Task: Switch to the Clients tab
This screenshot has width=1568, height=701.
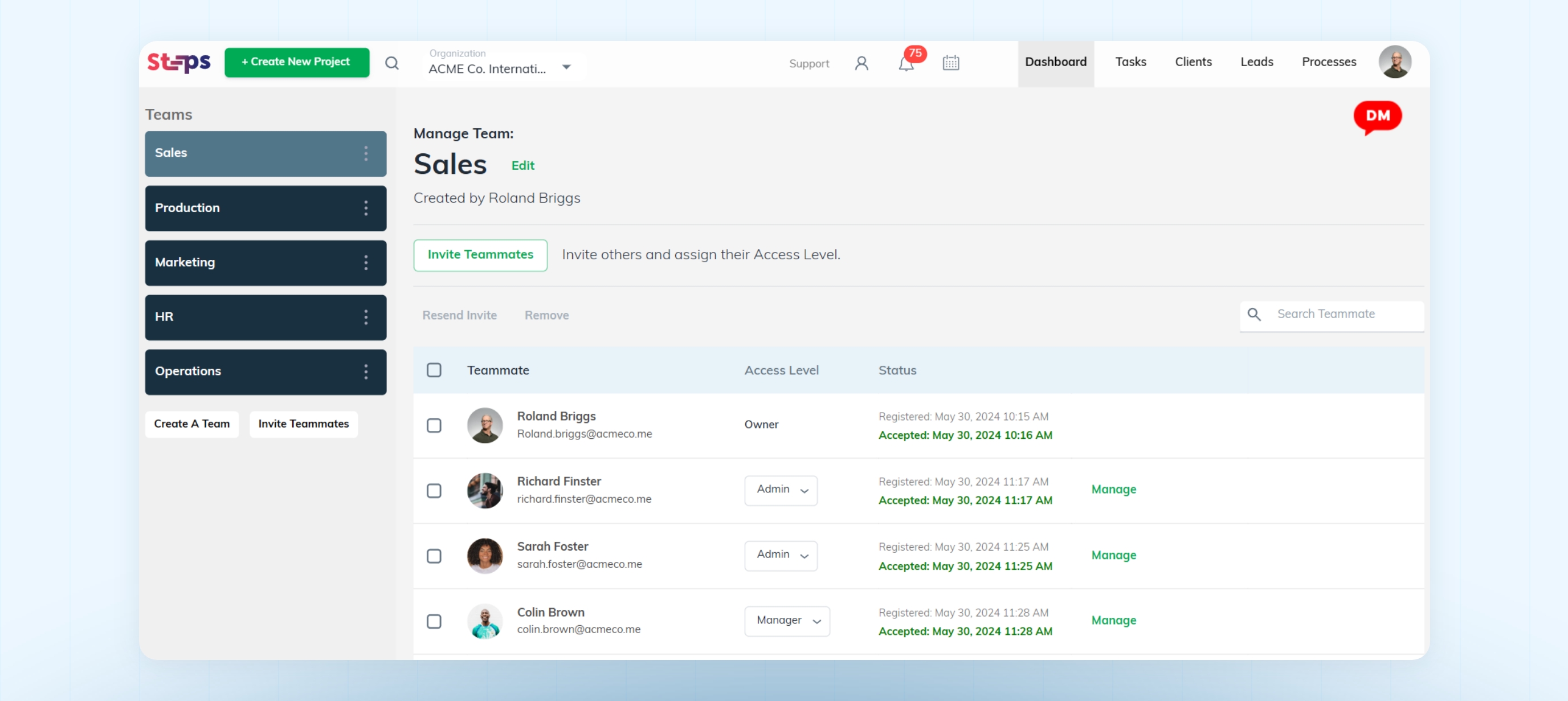Action: [x=1193, y=62]
